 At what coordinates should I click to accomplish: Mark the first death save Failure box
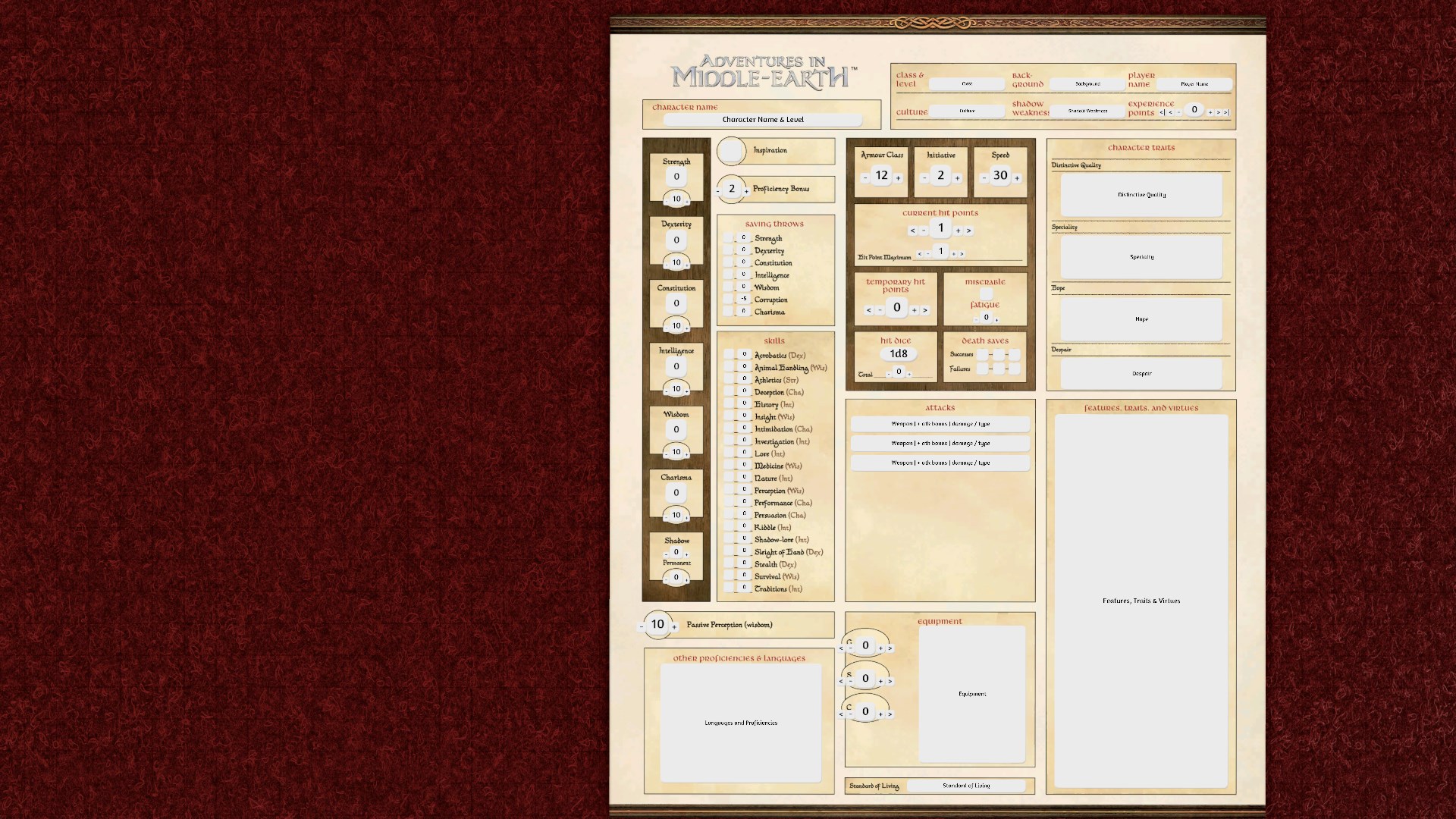pos(983,369)
